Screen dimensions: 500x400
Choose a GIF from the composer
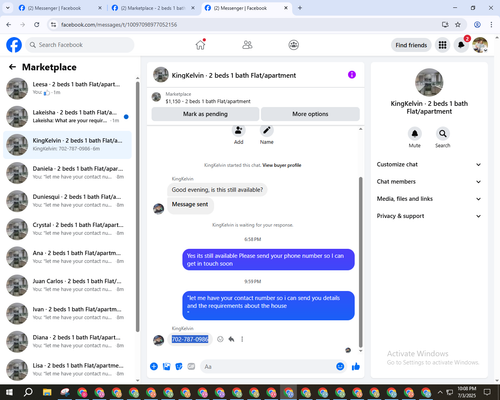(x=191, y=366)
